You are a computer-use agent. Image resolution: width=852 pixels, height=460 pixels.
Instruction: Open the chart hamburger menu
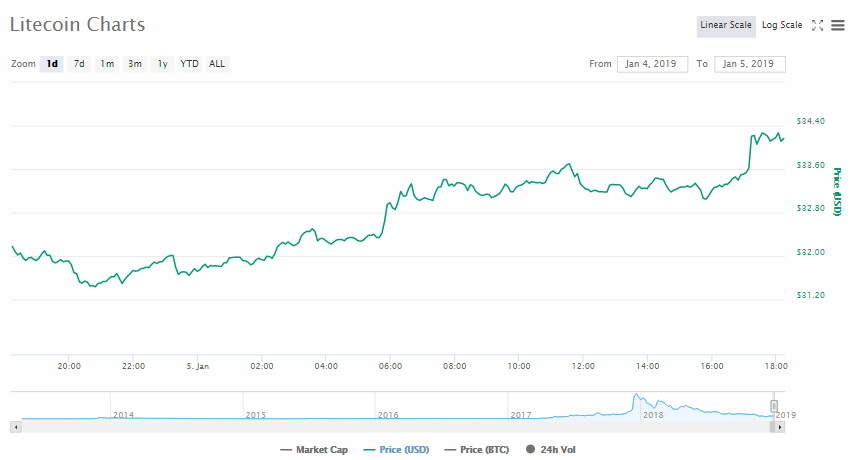[x=837, y=25]
